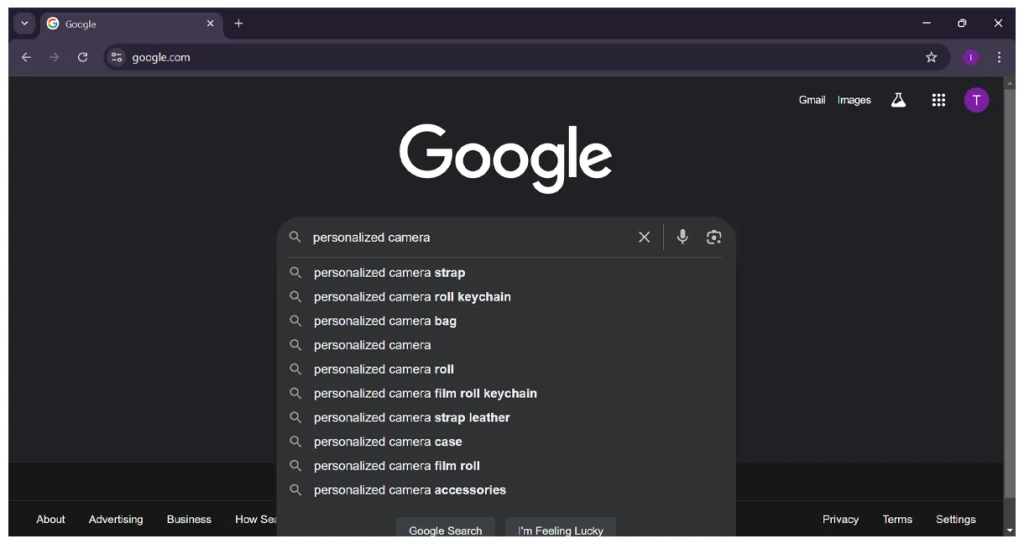Reload the current page

82,57
